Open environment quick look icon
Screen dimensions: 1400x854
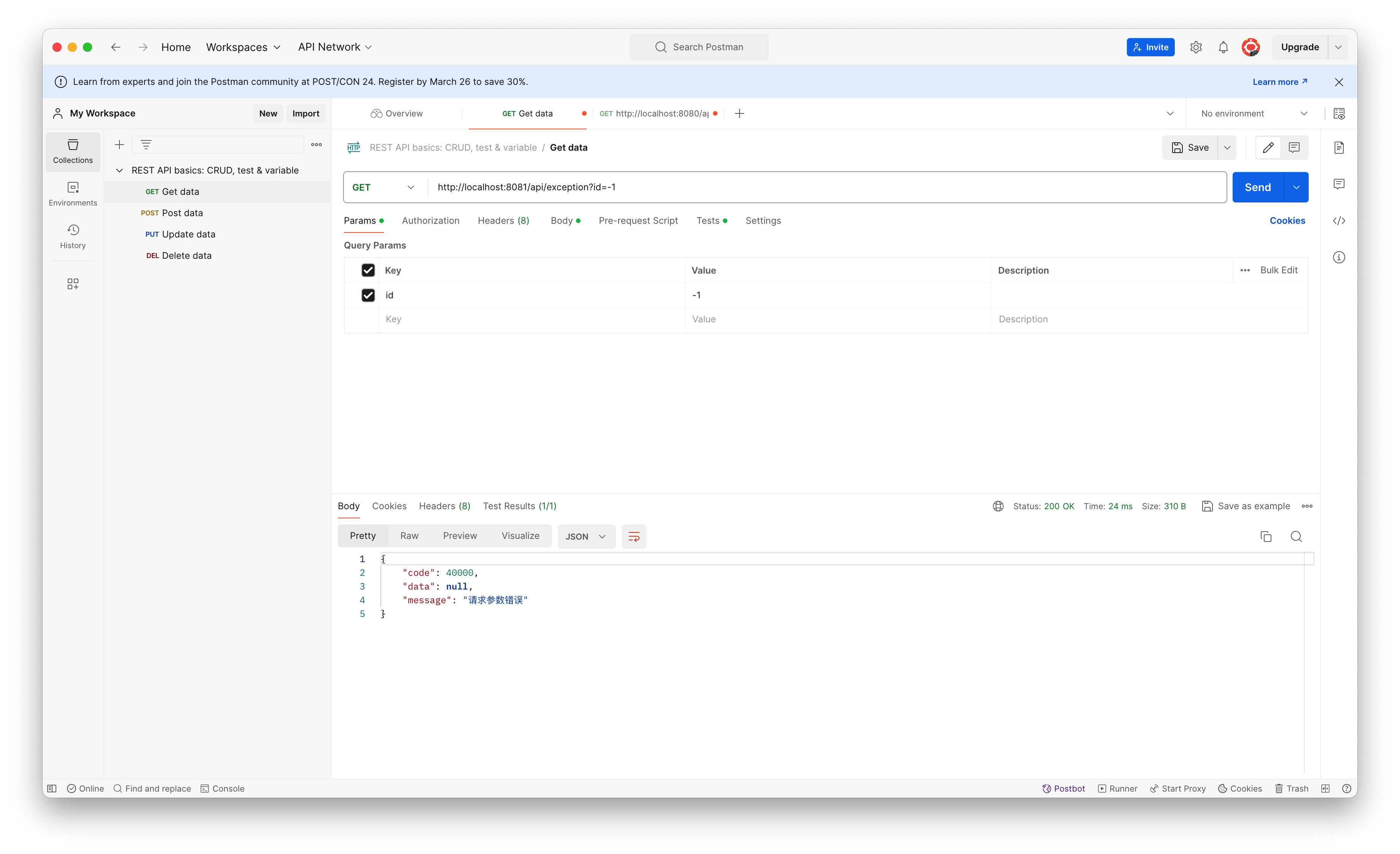pos(1339,114)
